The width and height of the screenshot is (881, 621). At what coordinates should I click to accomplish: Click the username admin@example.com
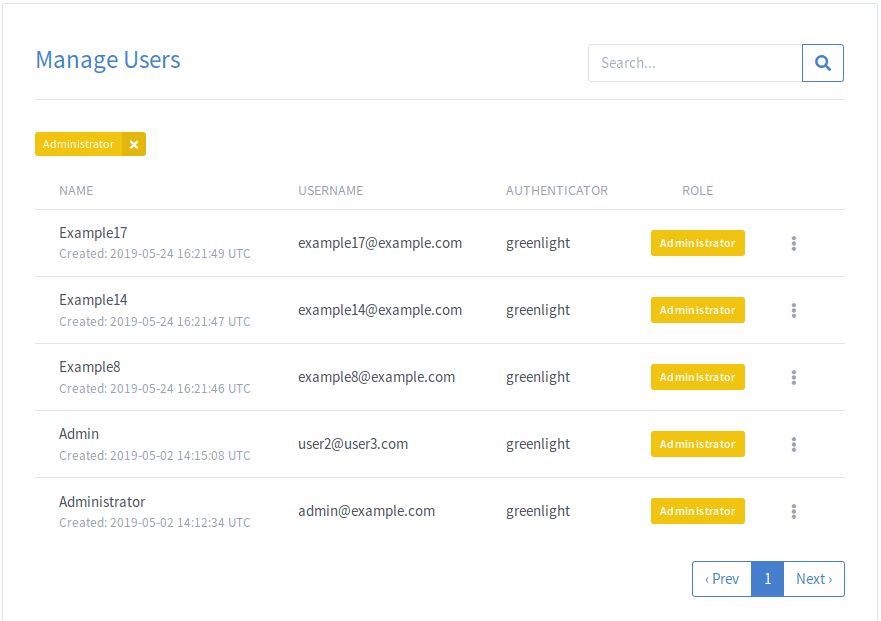366,511
